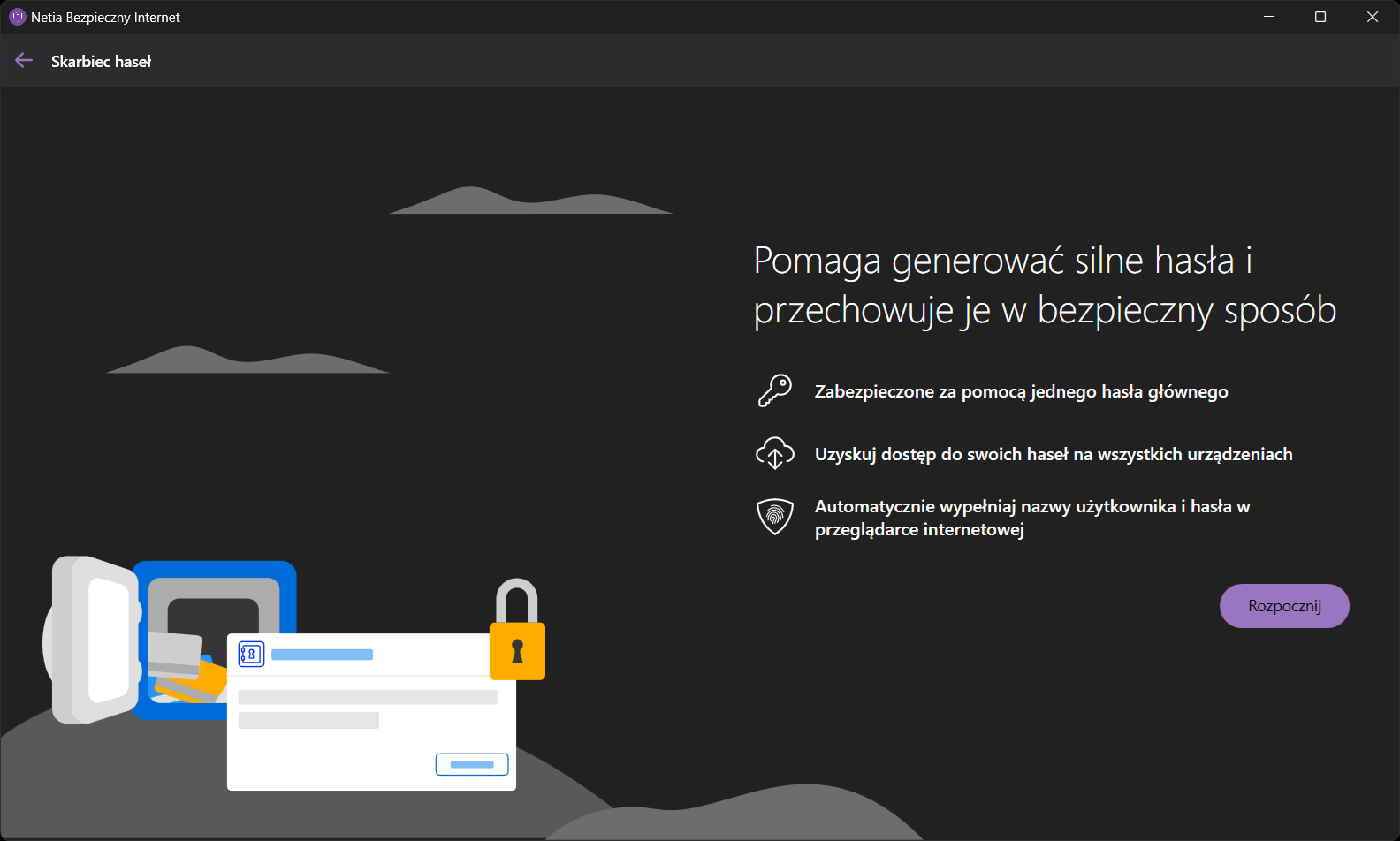The image size is (1400, 841).
Task: Click the Netia app logo in title bar
Action: (x=17, y=17)
